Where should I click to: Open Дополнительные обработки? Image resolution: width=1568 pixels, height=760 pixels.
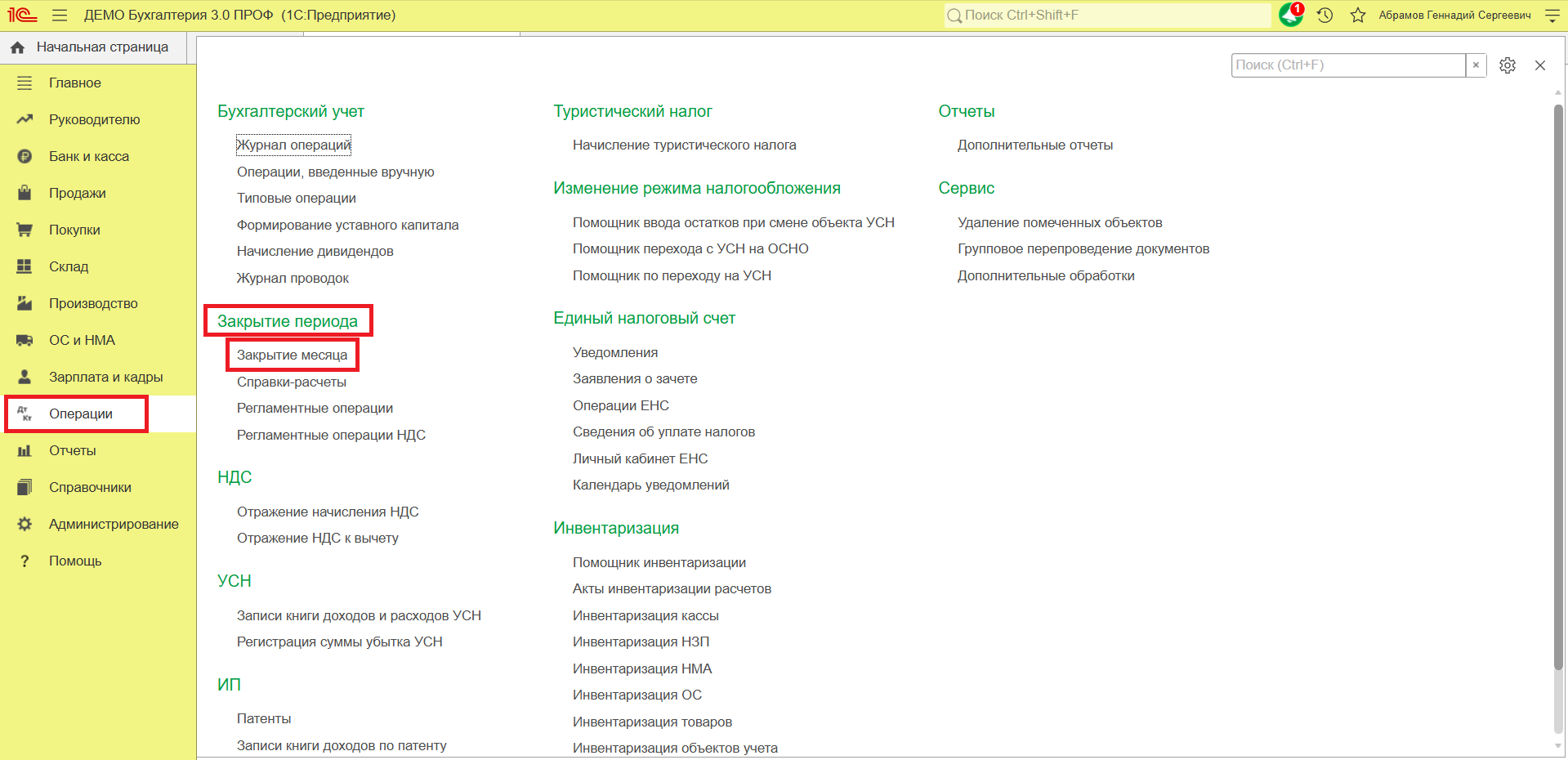point(1046,275)
